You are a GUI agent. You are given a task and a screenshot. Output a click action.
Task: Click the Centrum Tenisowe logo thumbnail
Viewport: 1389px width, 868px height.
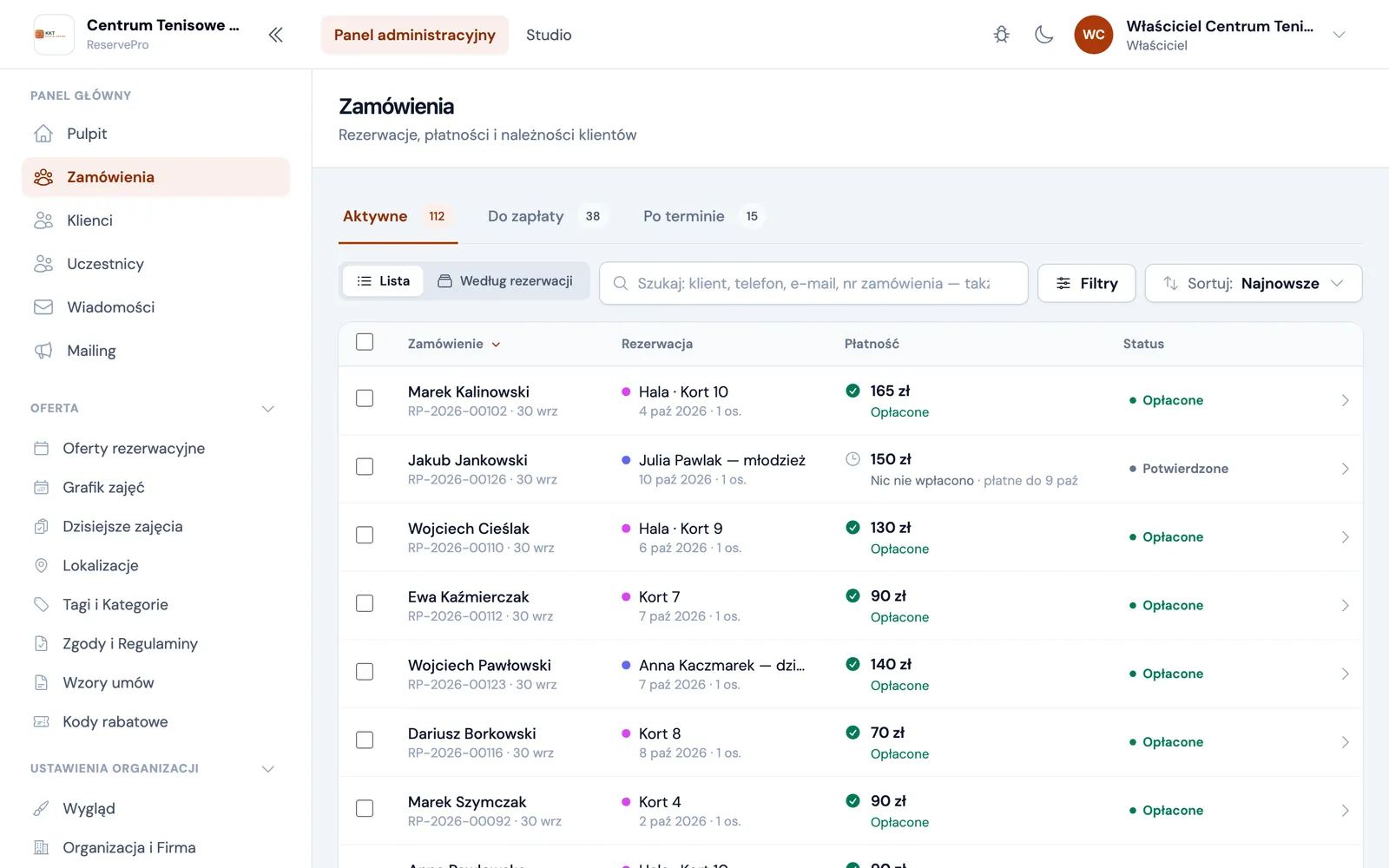54,35
